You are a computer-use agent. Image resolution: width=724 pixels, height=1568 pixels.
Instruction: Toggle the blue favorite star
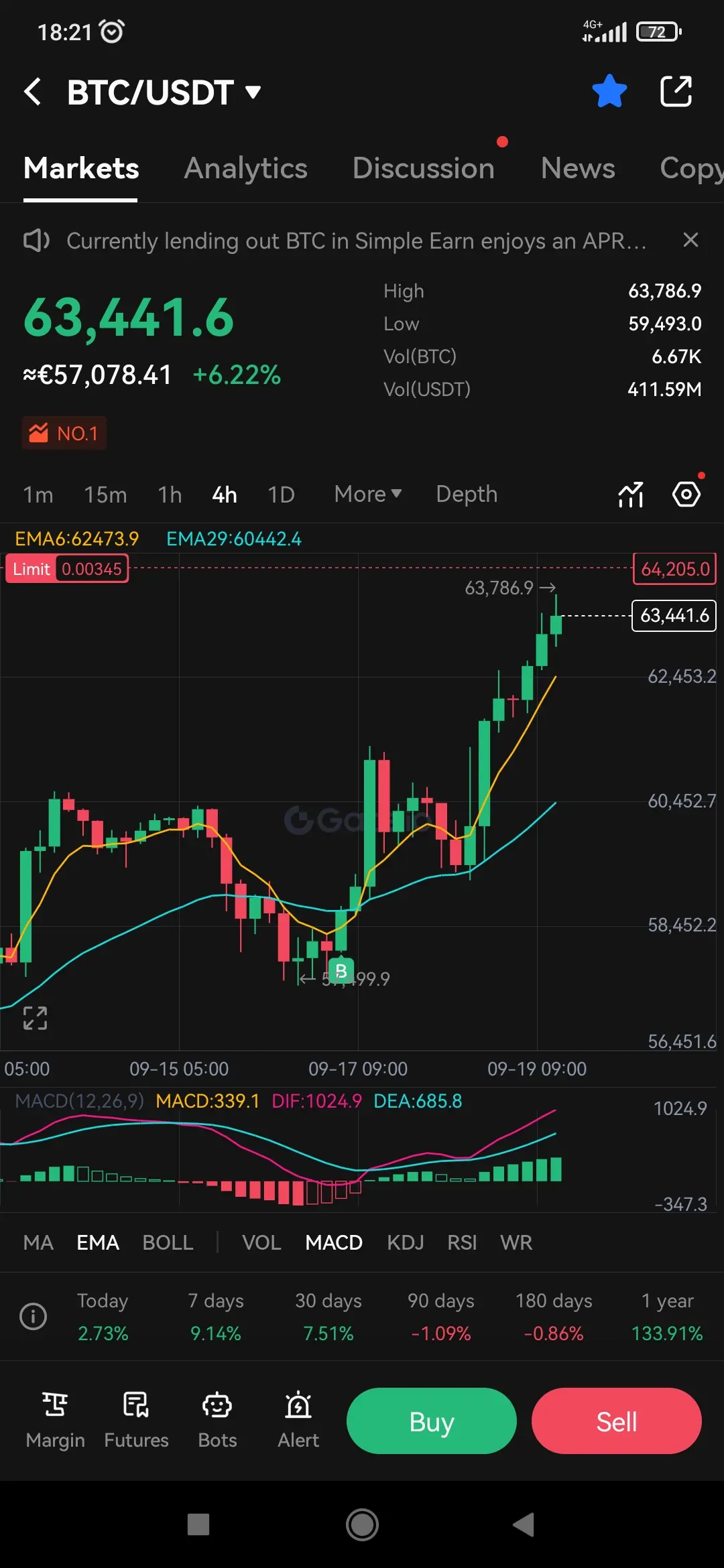(x=609, y=92)
